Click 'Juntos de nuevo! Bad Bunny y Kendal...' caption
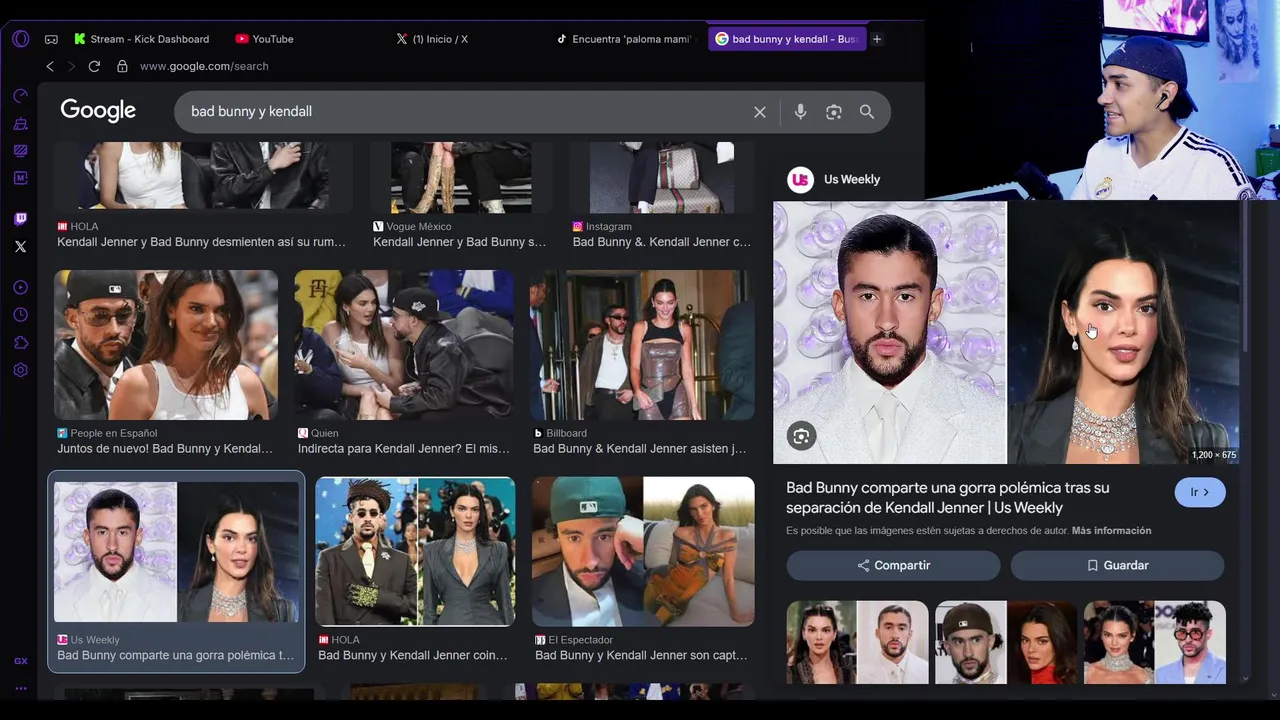Image resolution: width=1280 pixels, height=720 pixels. [165, 449]
